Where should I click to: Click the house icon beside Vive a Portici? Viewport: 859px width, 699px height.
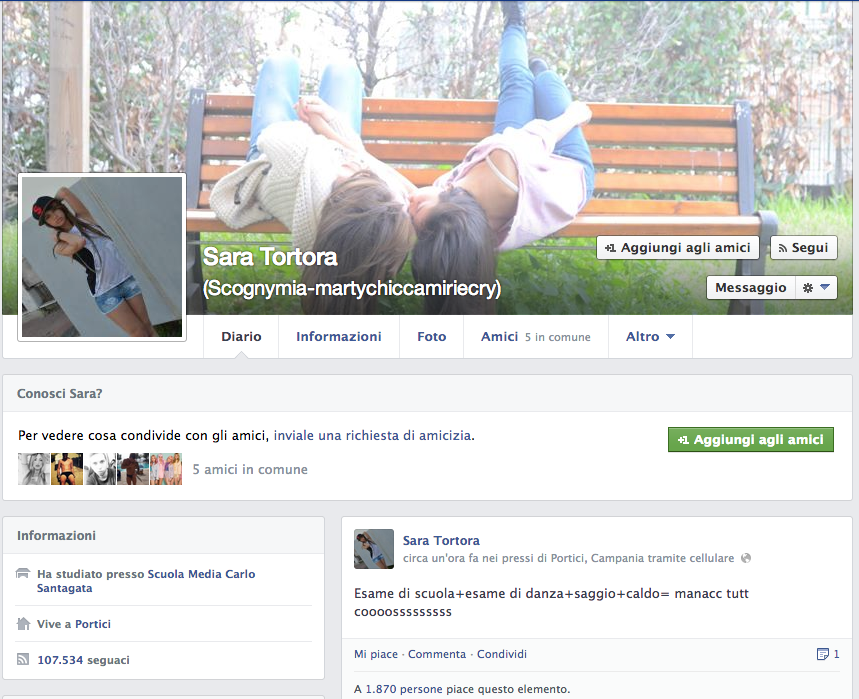coord(24,624)
